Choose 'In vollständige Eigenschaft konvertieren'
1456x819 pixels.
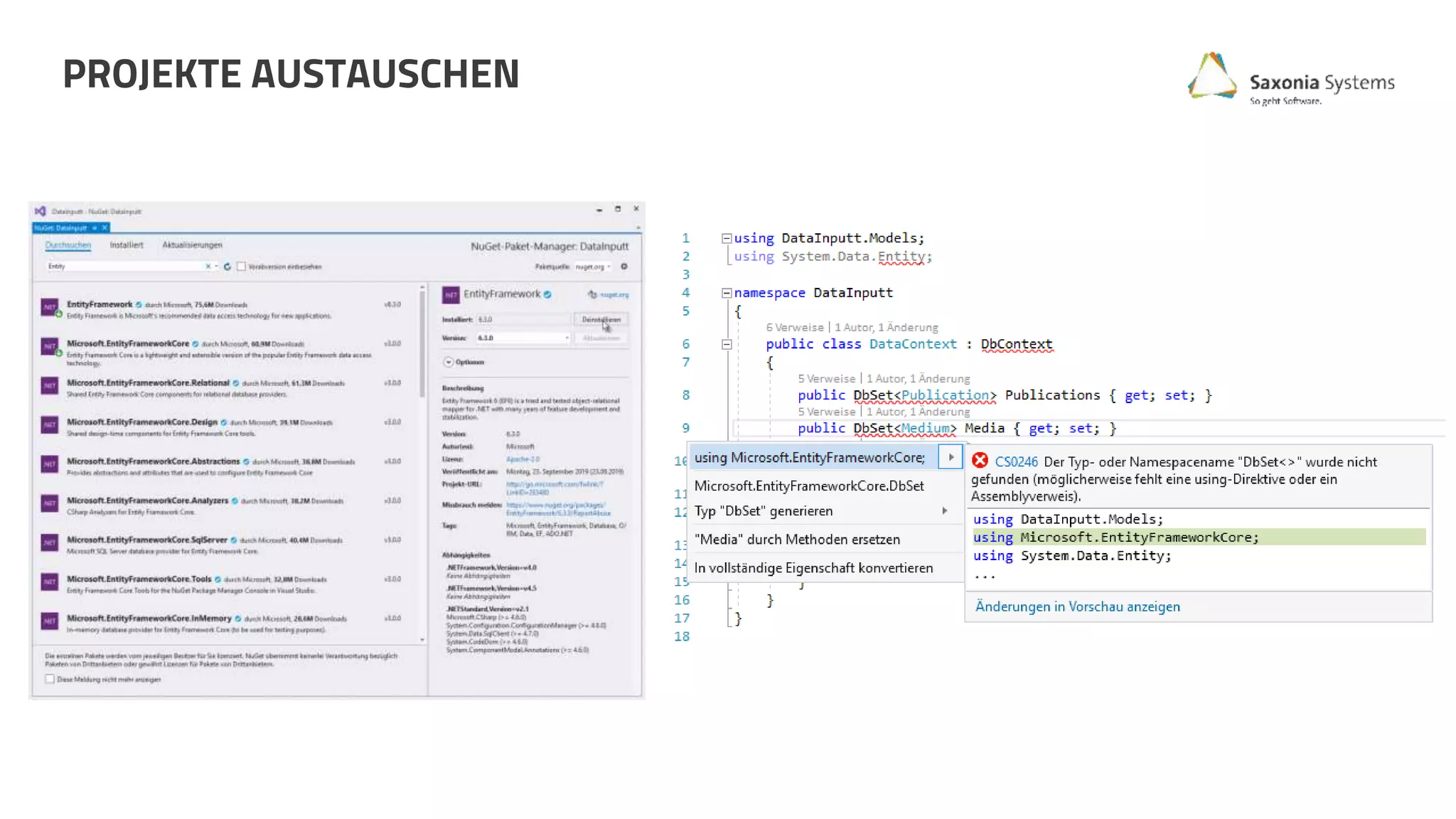[813, 568]
